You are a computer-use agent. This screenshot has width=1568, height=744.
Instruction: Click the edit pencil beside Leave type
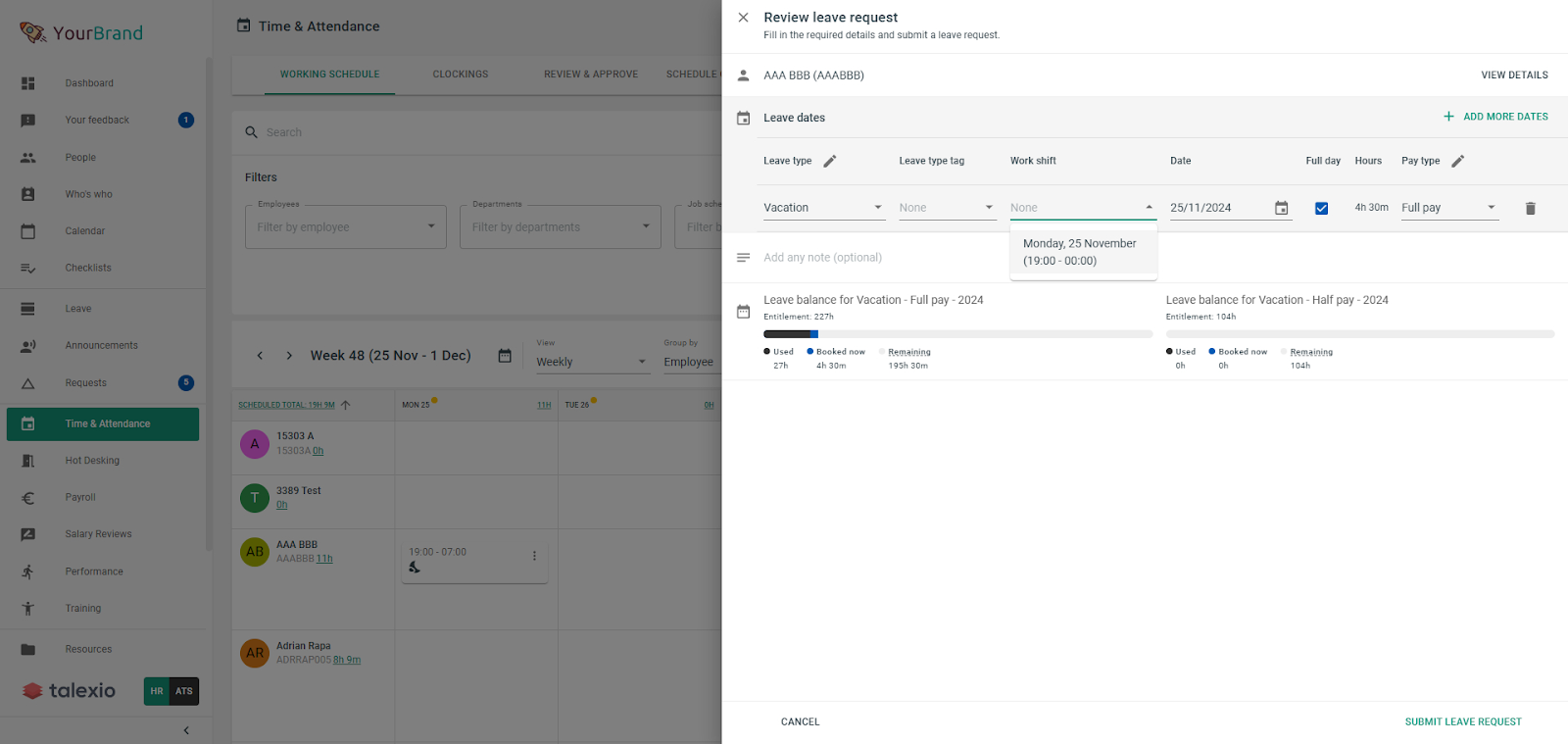click(x=830, y=161)
